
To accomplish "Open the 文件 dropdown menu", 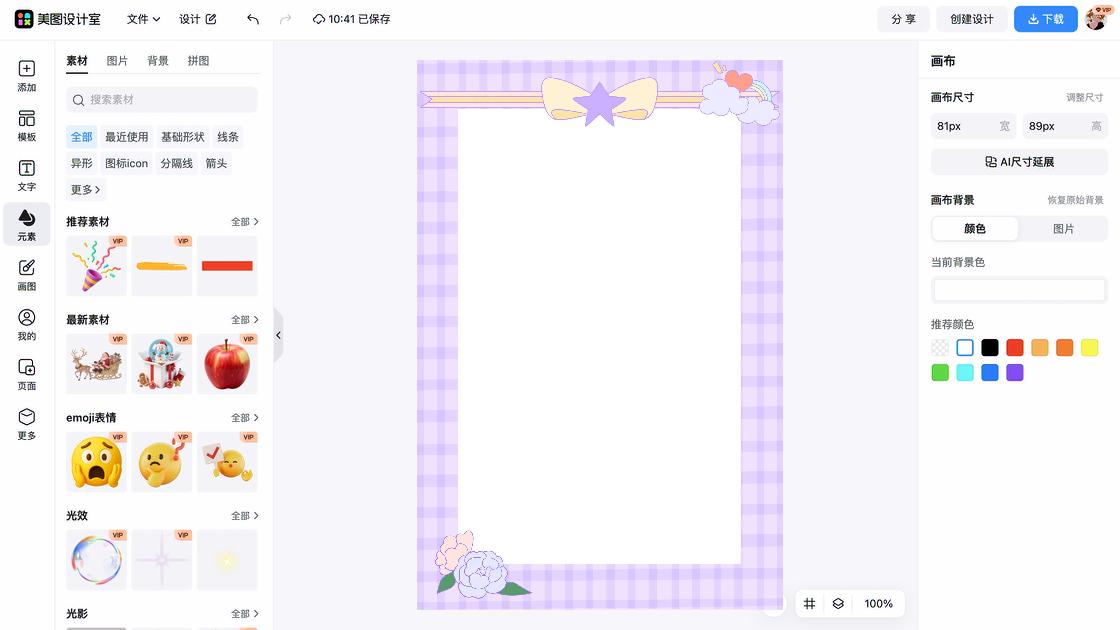I will click(143, 19).
